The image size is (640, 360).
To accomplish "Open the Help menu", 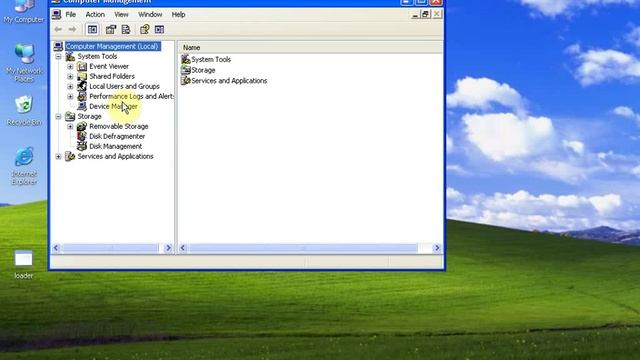I will pyautogui.click(x=178, y=15).
